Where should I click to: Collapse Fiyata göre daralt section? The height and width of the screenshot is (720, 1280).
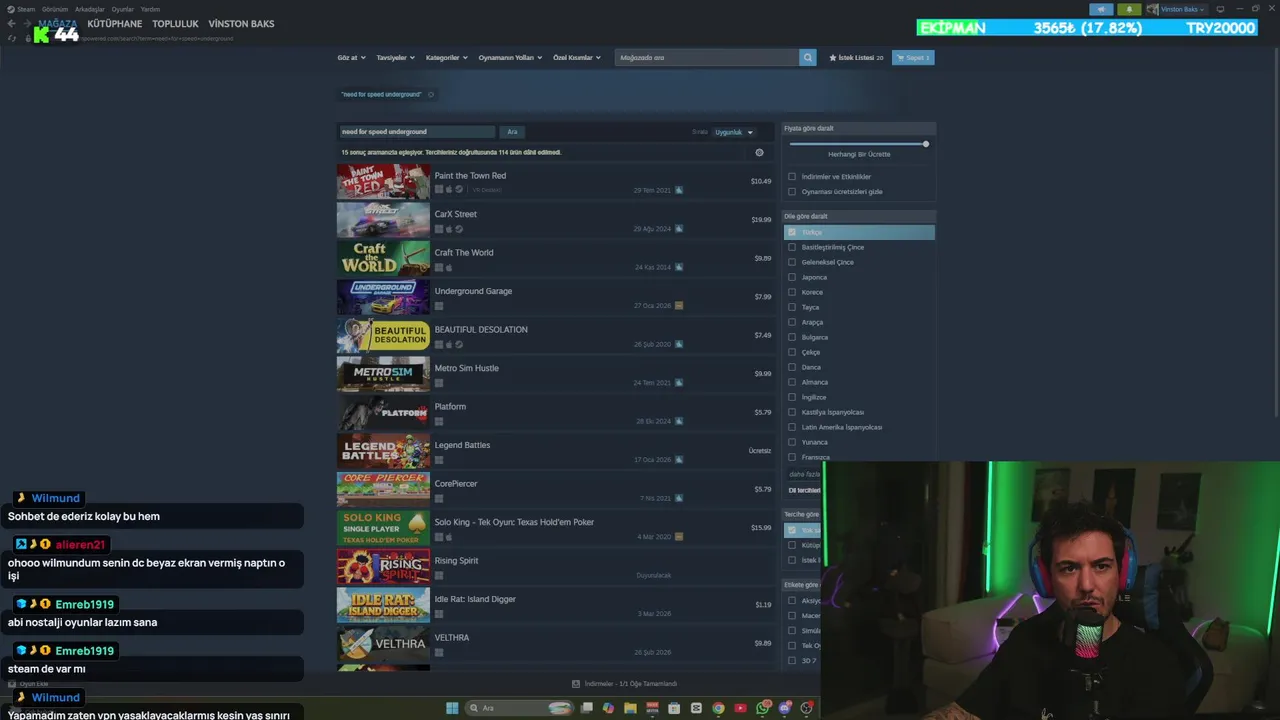pos(859,128)
